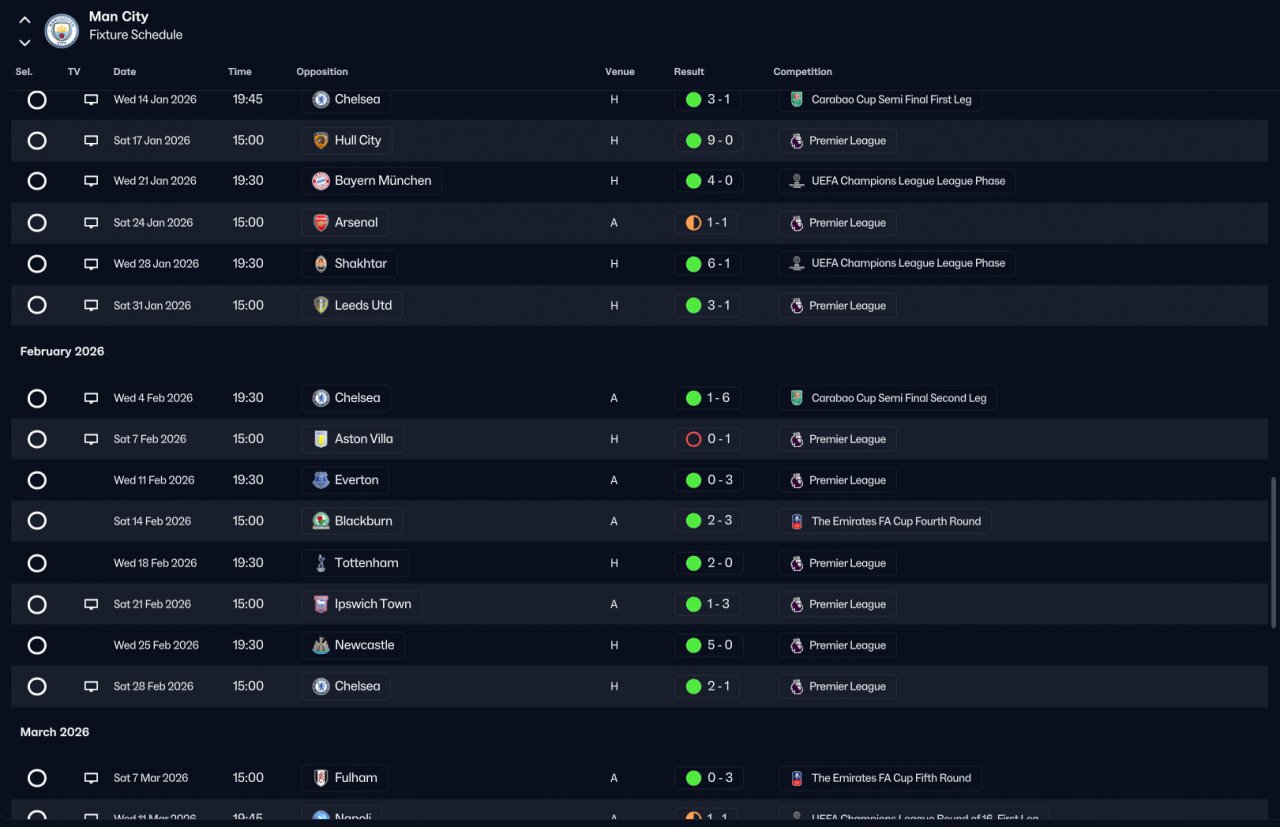Click the orange draw indicator for the Arsenal result
This screenshot has height=827, width=1280.
click(x=693, y=223)
